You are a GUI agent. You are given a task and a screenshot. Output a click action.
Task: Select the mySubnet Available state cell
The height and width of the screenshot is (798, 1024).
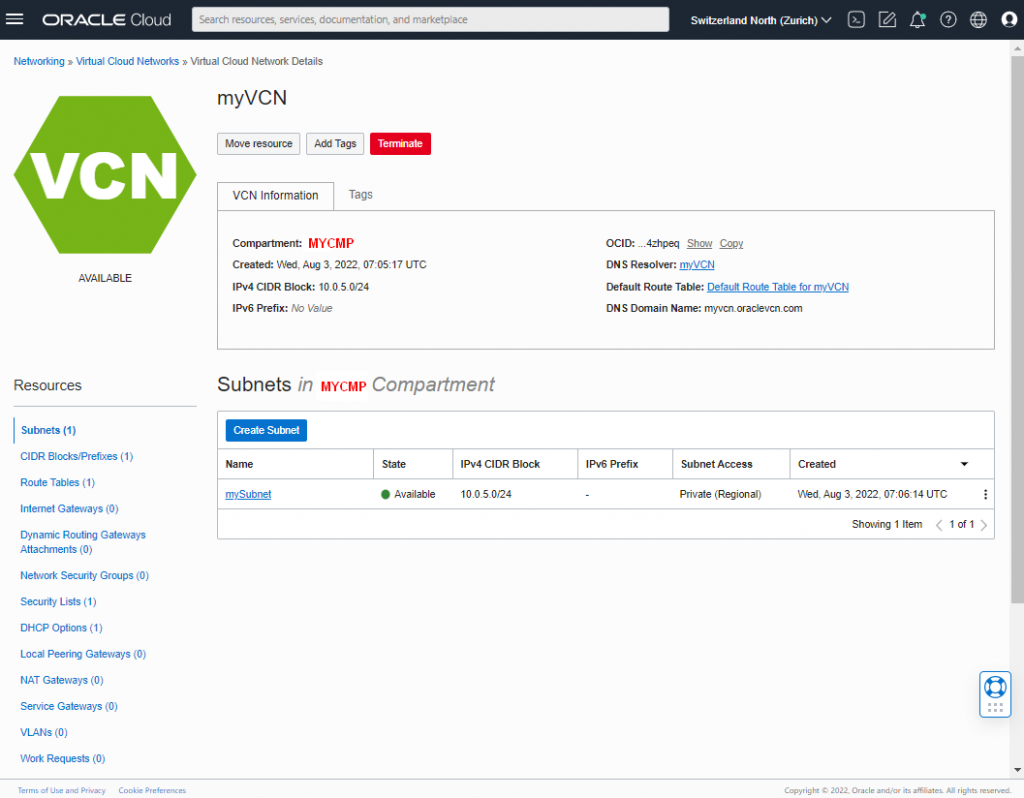[x=408, y=494]
